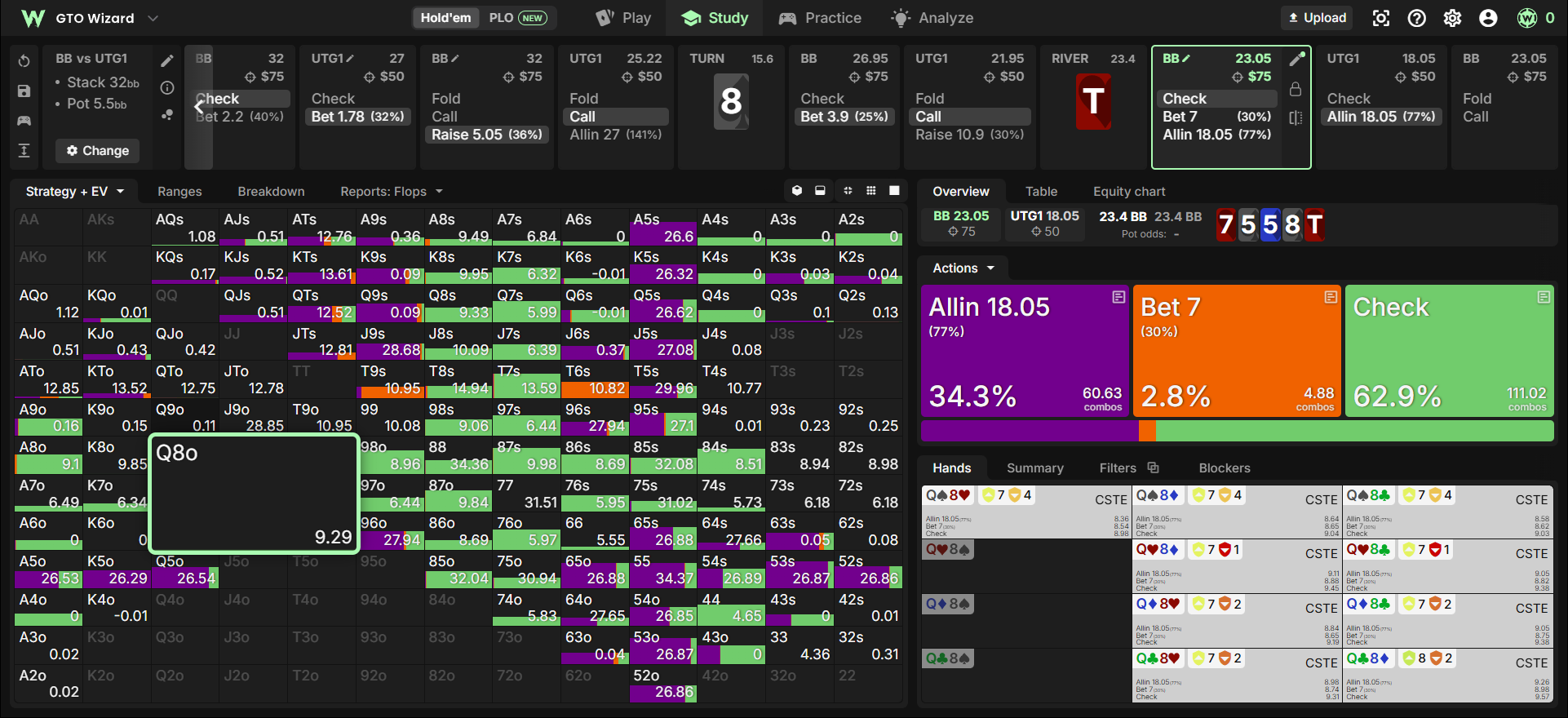The height and width of the screenshot is (718, 1568).
Task: Click the enlarged Q8o hand cell
Action: coord(255,494)
